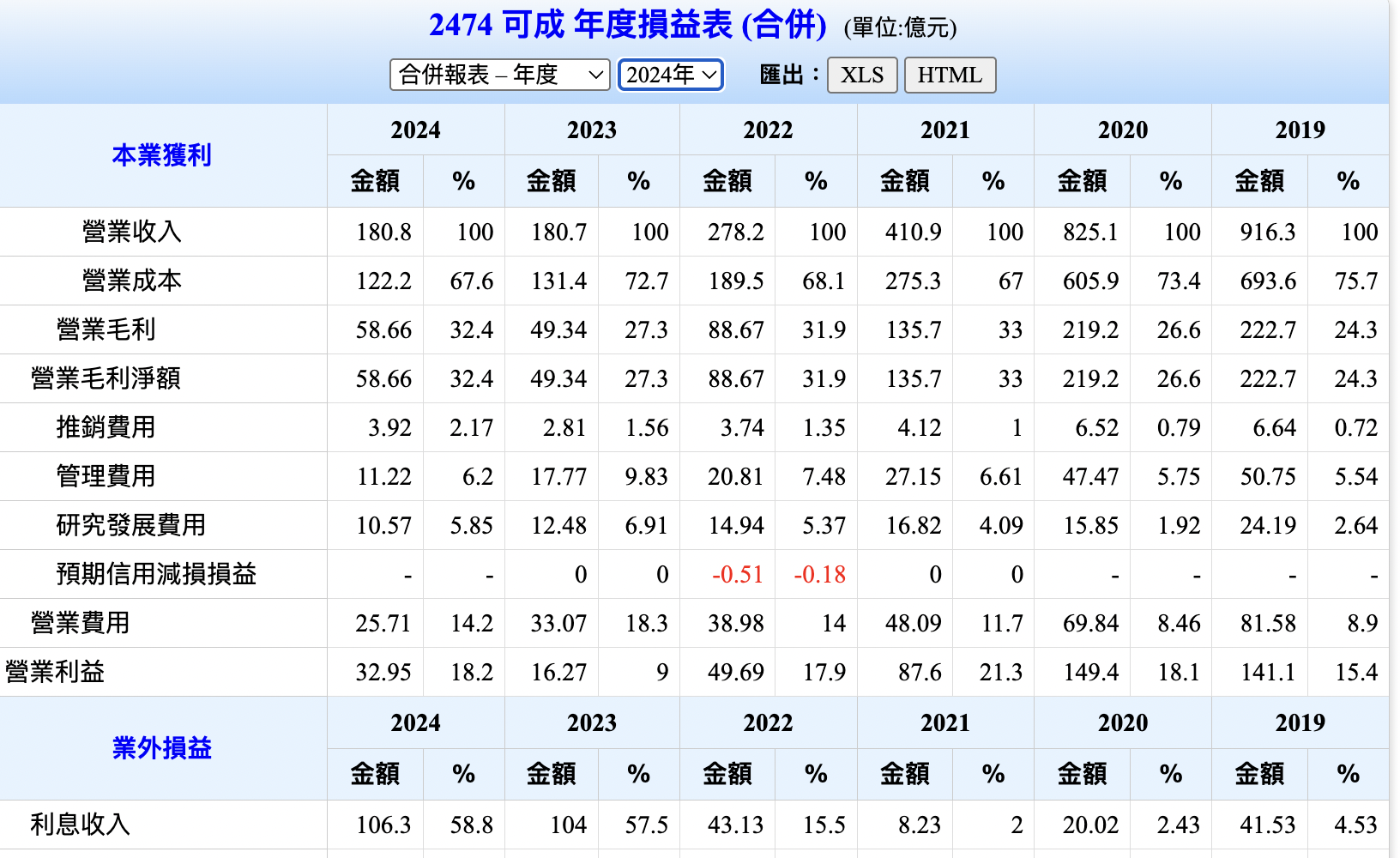Image resolution: width=1400 pixels, height=858 pixels.
Task: Click the red -0.18 percent value
Action: point(820,574)
